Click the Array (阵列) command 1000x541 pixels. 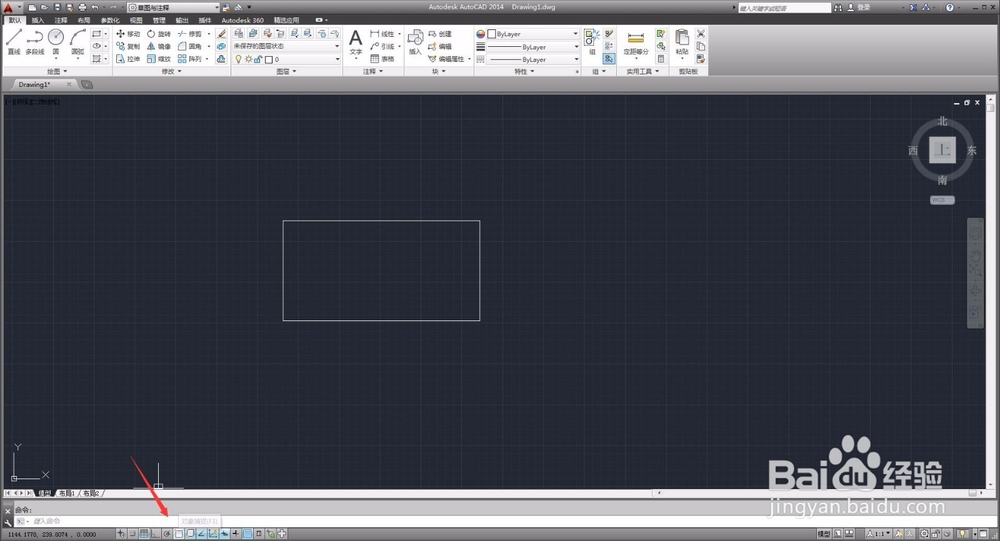(x=189, y=59)
